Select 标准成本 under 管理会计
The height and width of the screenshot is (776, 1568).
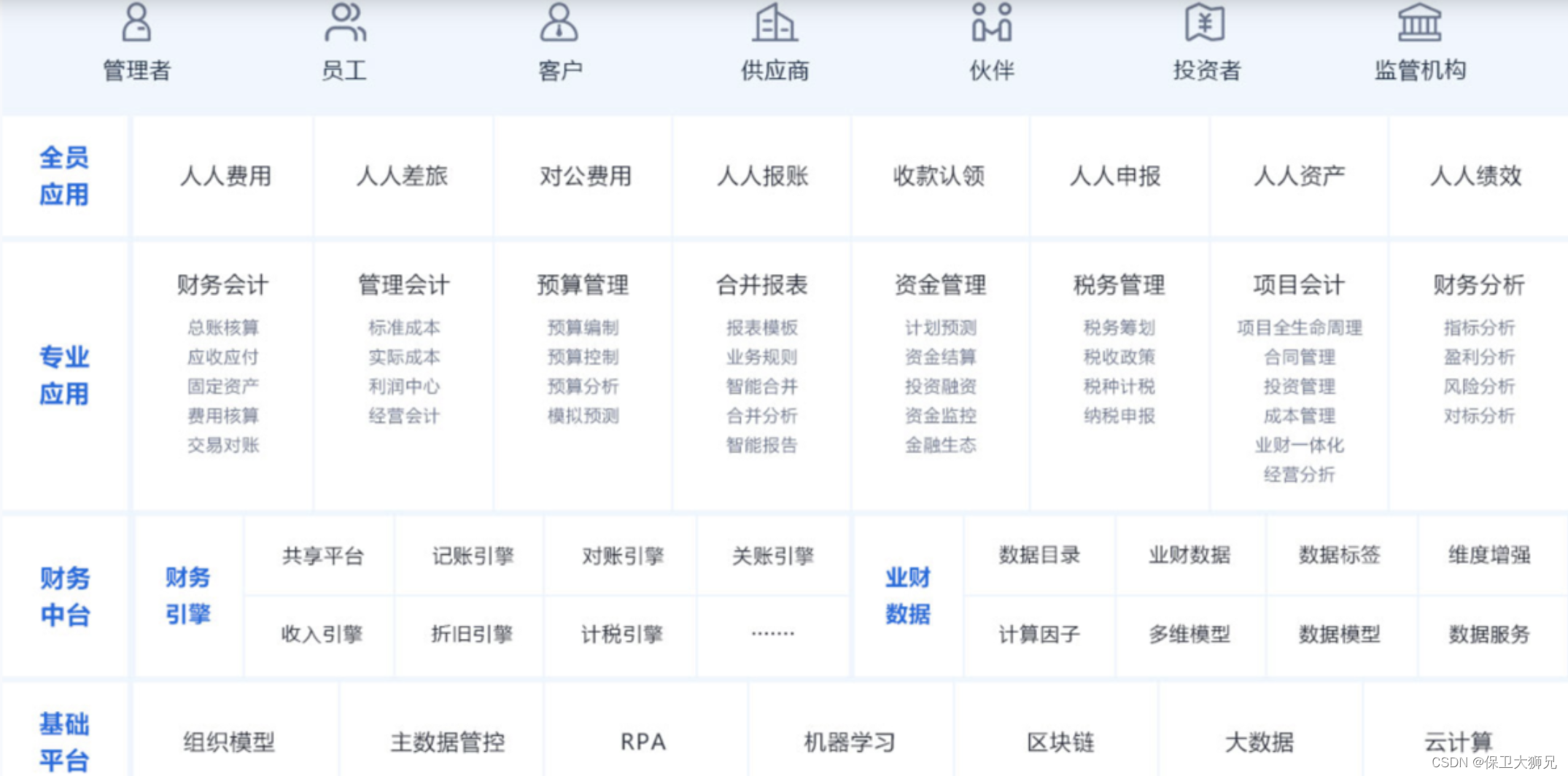coord(403,327)
